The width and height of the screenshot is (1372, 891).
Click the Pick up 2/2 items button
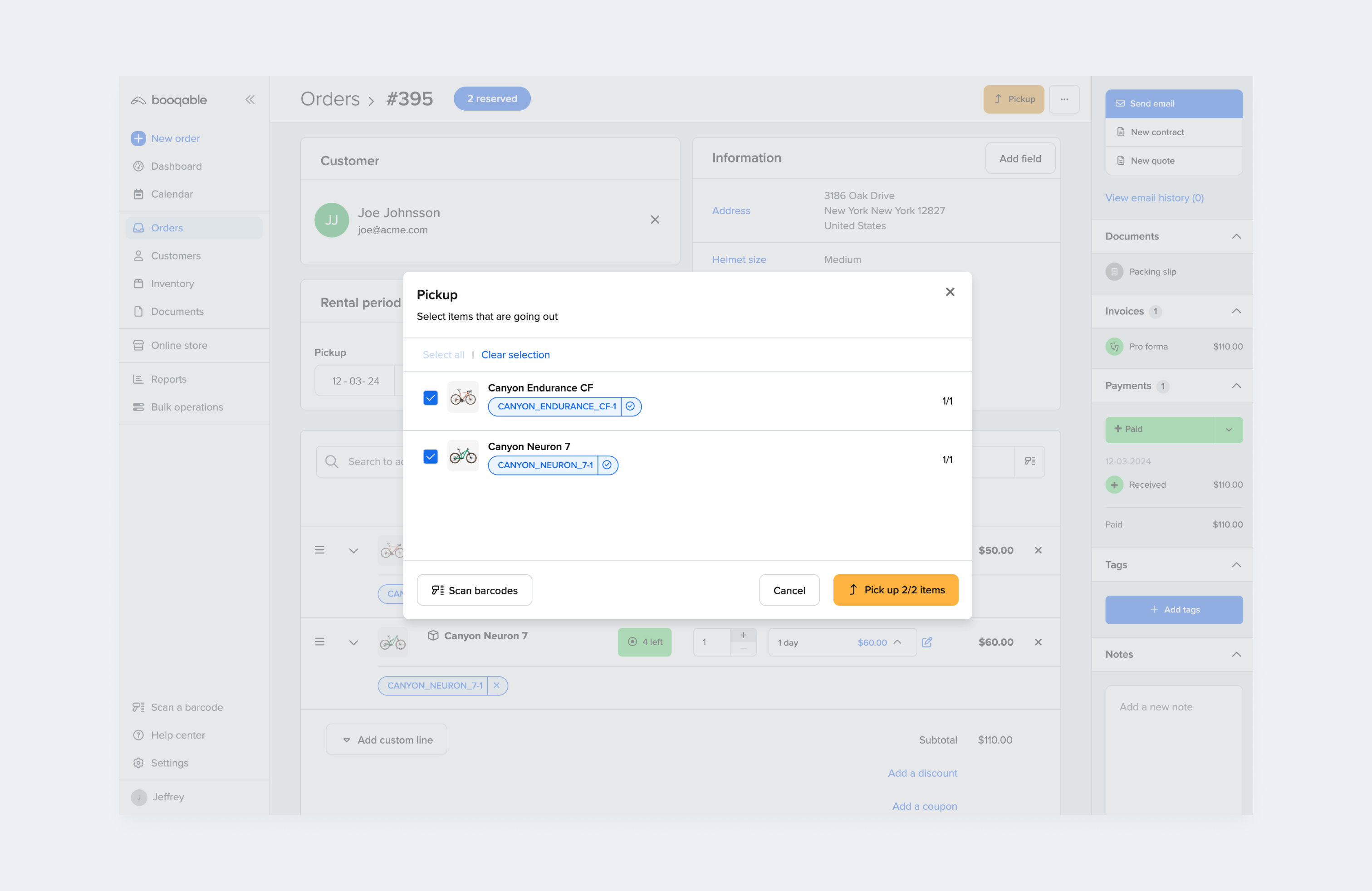coord(895,590)
